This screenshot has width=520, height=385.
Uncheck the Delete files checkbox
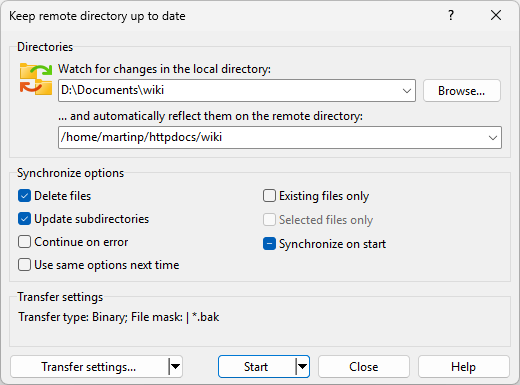click(24, 196)
